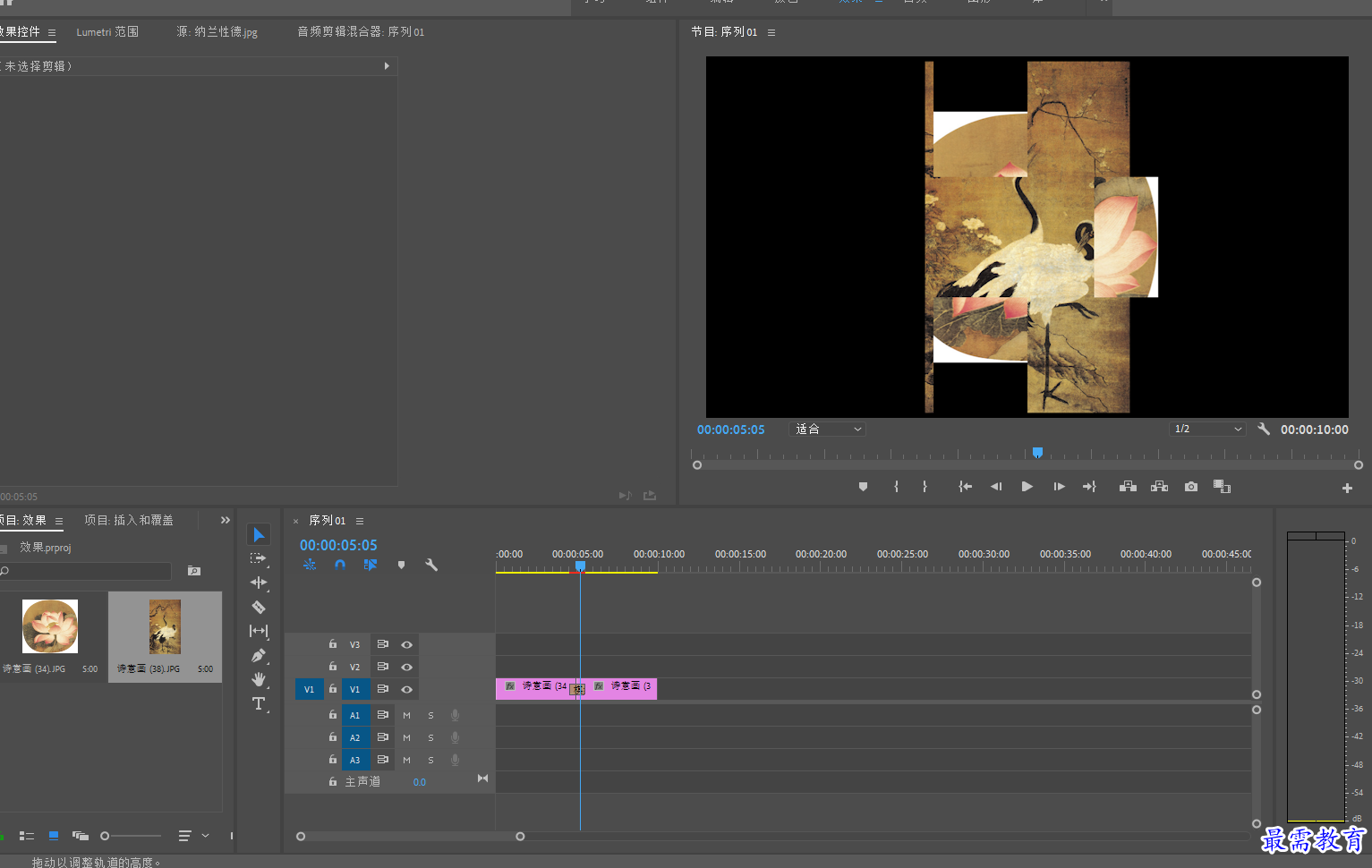Solo the A2 audio track
Screen dimensions: 1372x868
430,737
